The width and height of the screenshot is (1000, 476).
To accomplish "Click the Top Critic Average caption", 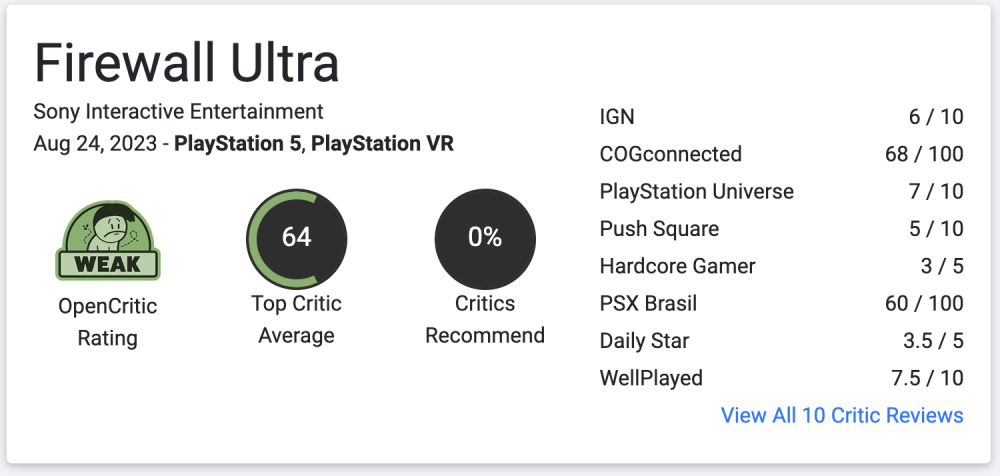I will click(x=296, y=319).
